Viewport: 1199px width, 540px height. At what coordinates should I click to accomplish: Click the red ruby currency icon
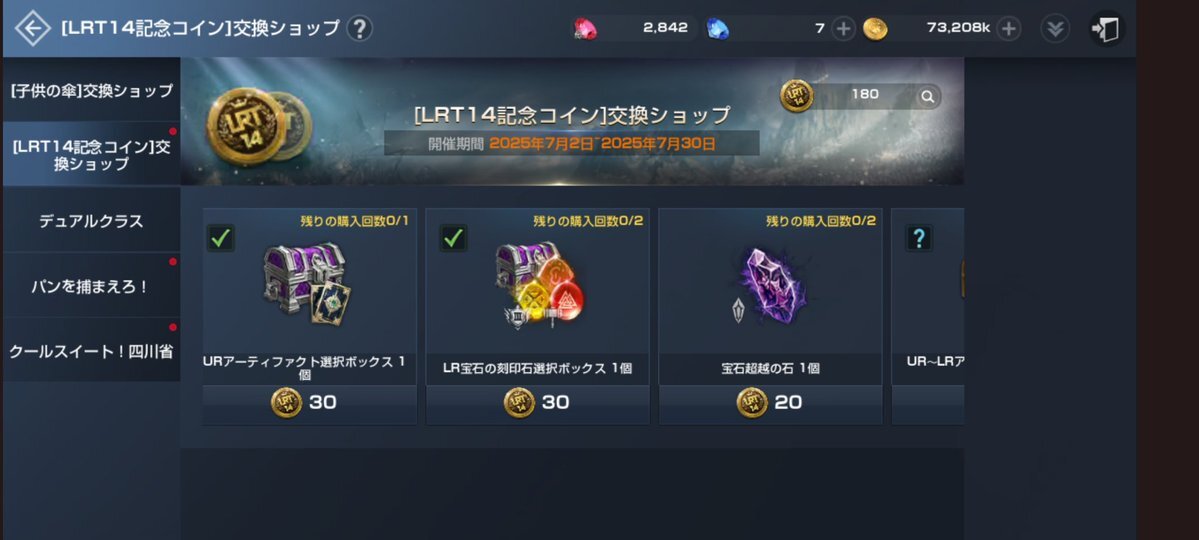[x=586, y=29]
